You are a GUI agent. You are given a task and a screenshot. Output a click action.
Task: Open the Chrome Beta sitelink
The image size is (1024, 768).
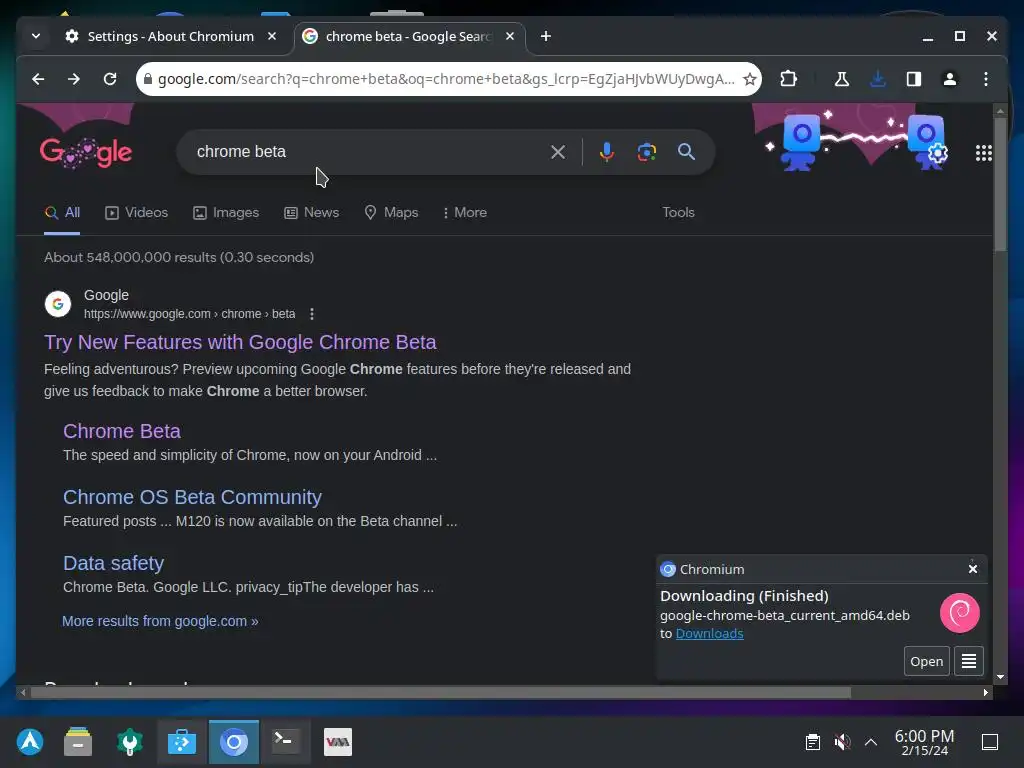(121, 431)
